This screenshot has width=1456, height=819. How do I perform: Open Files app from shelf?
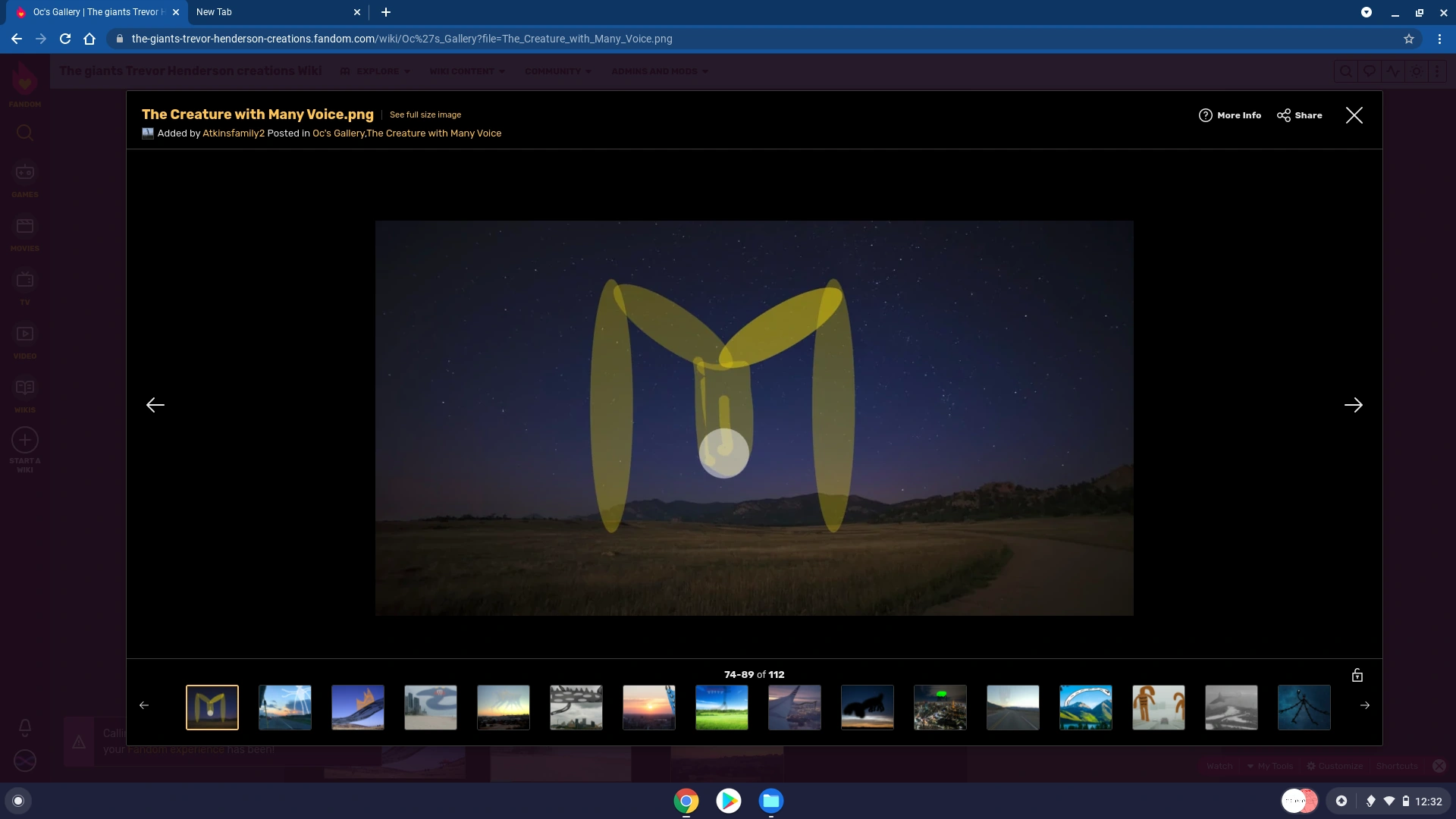770,801
